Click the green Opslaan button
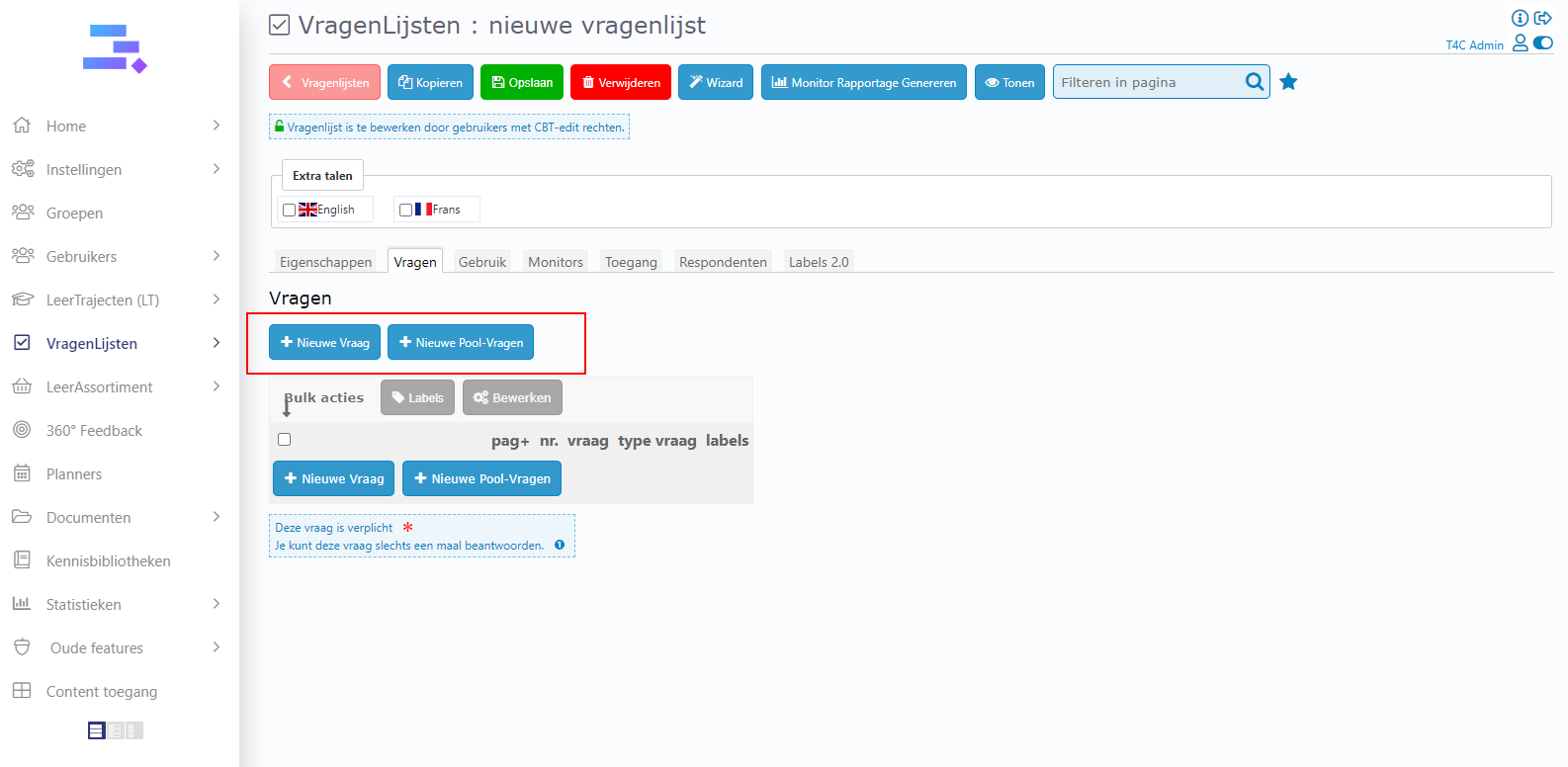1568x767 pixels. pyautogui.click(x=522, y=82)
